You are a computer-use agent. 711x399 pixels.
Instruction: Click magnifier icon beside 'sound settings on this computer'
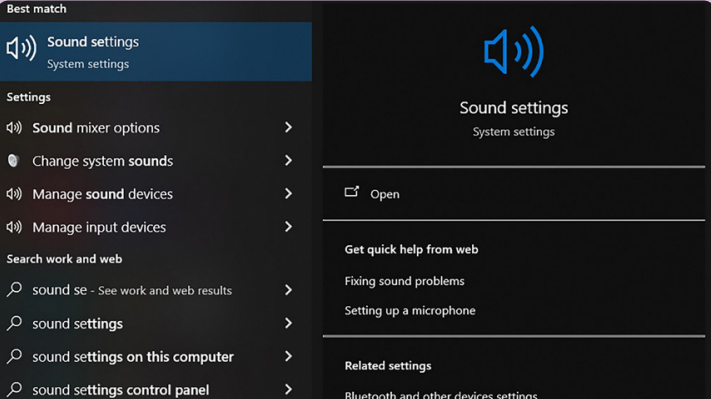(14, 356)
